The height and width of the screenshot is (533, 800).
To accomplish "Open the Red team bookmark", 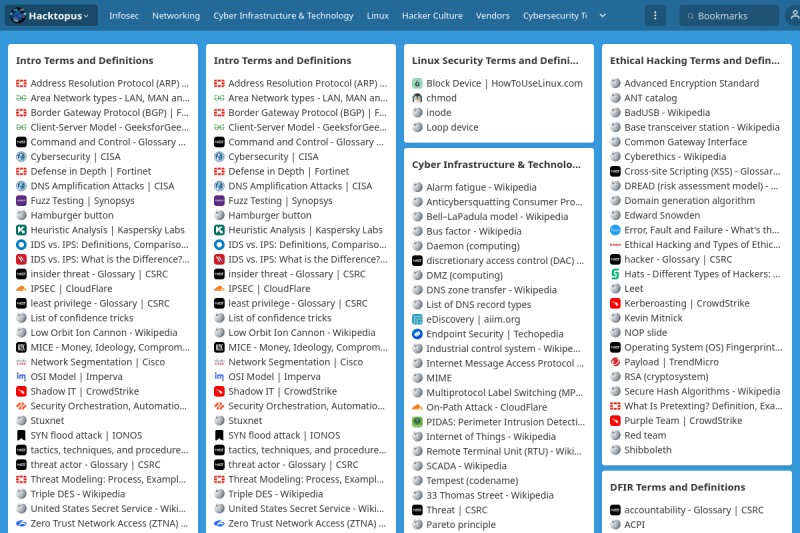I will tap(645, 436).
